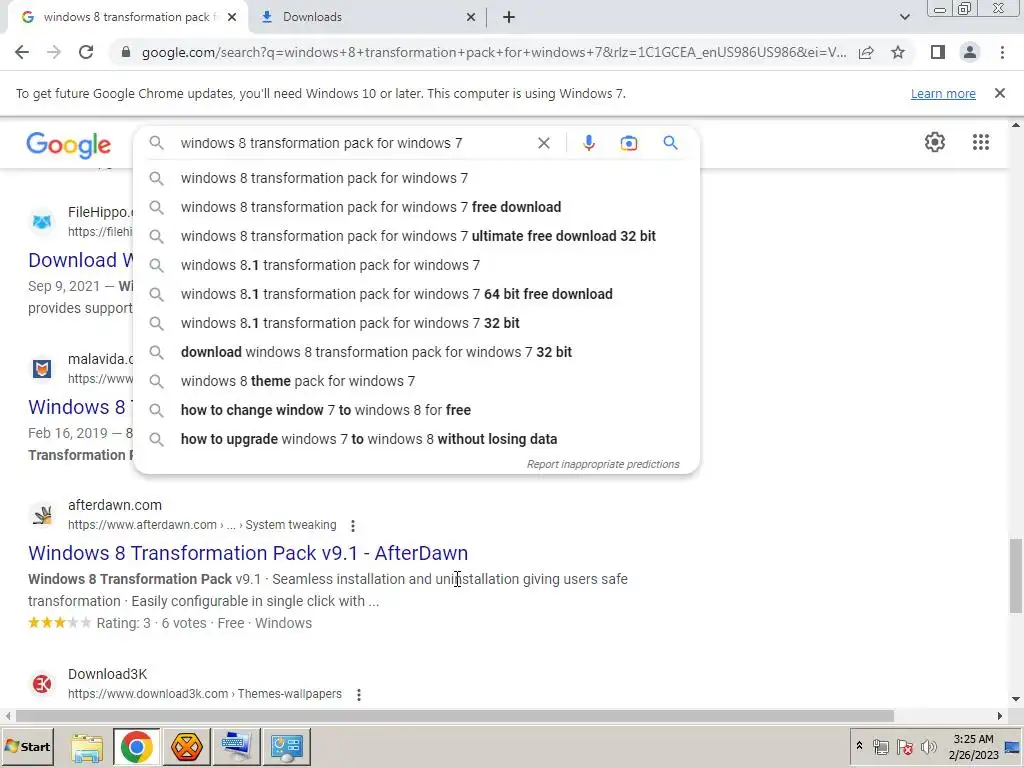The image size is (1024, 768).
Task: Choose windows 8.1 suggestion ending 32 bit
Action: point(417,323)
